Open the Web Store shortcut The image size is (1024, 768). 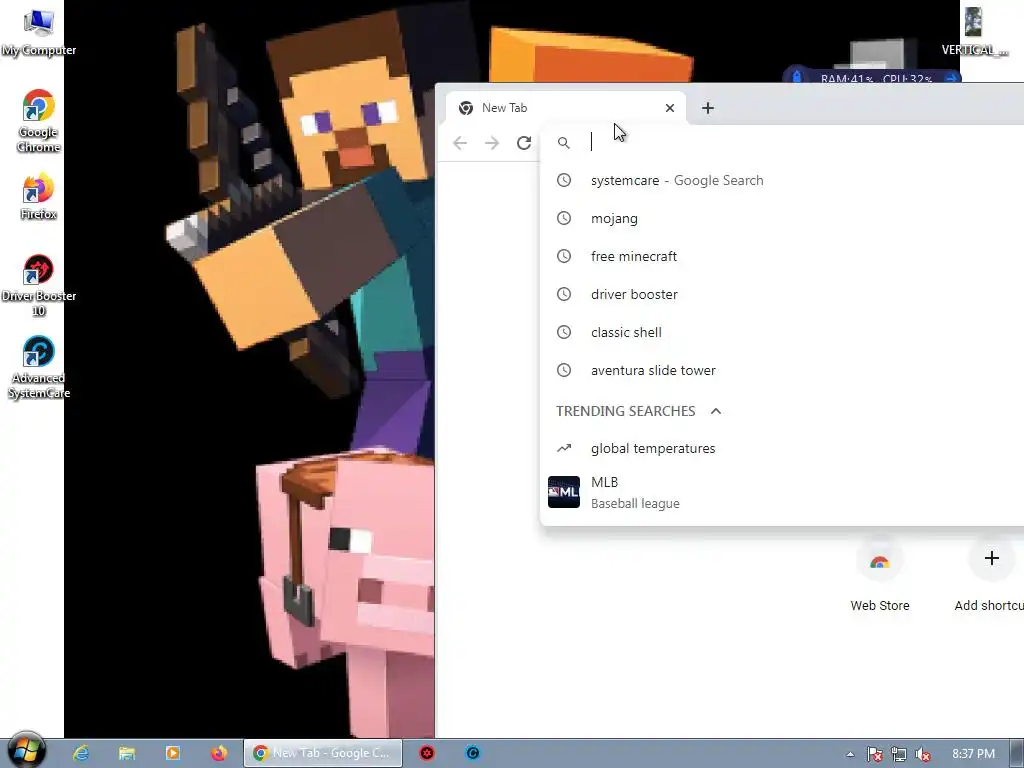[879, 577]
